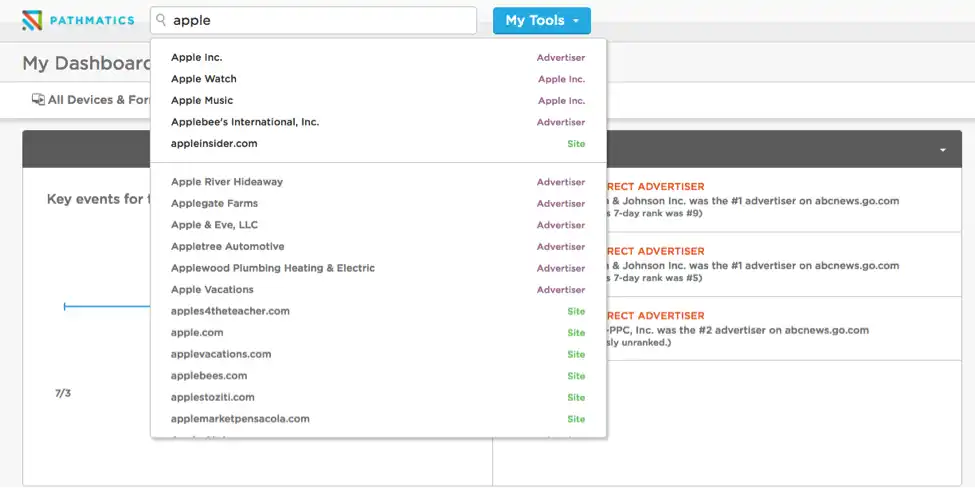Pick Applebee's International, Inc. result
The image size is (975, 488).
point(378,122)
